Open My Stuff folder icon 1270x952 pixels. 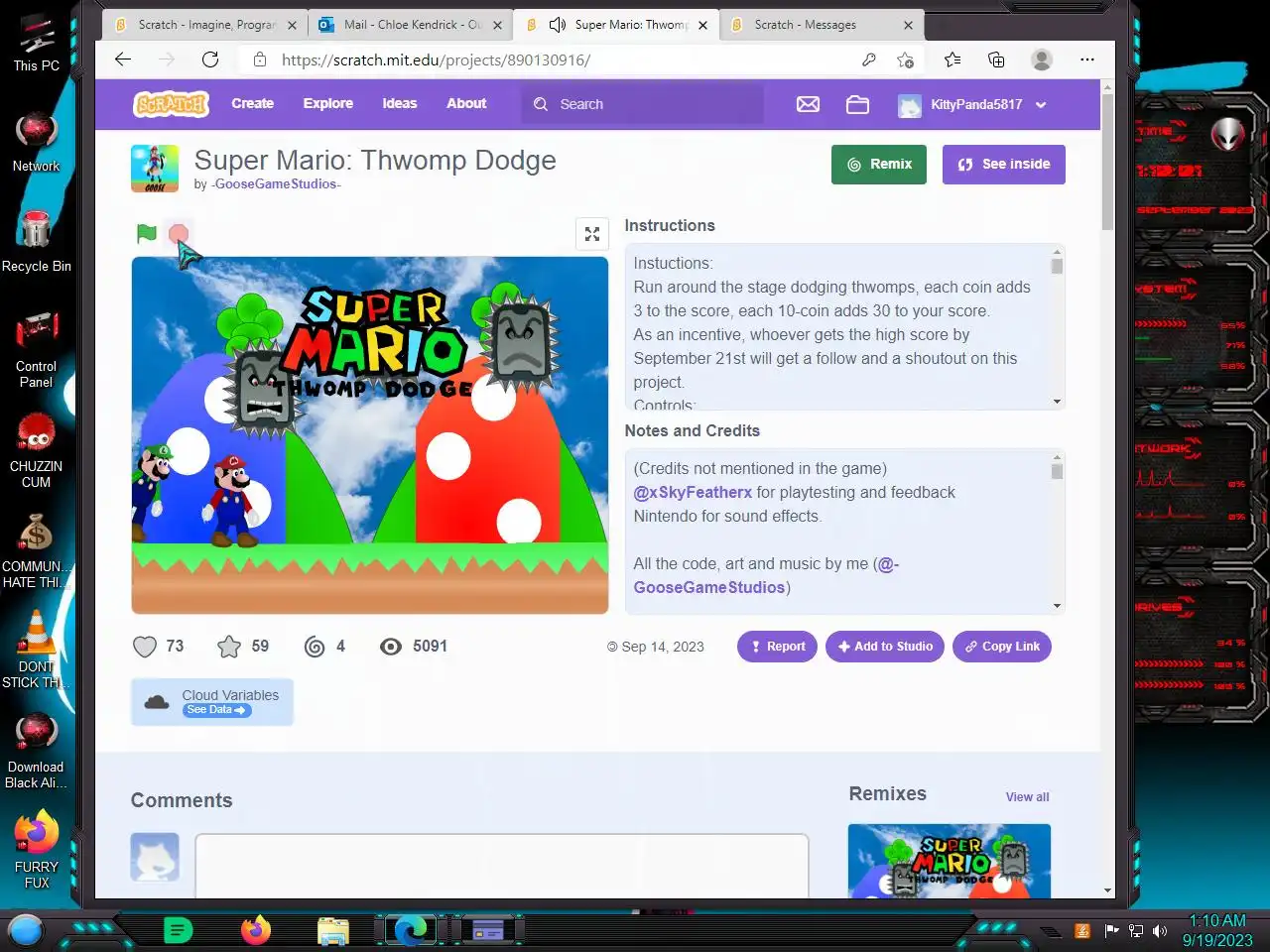857,104
